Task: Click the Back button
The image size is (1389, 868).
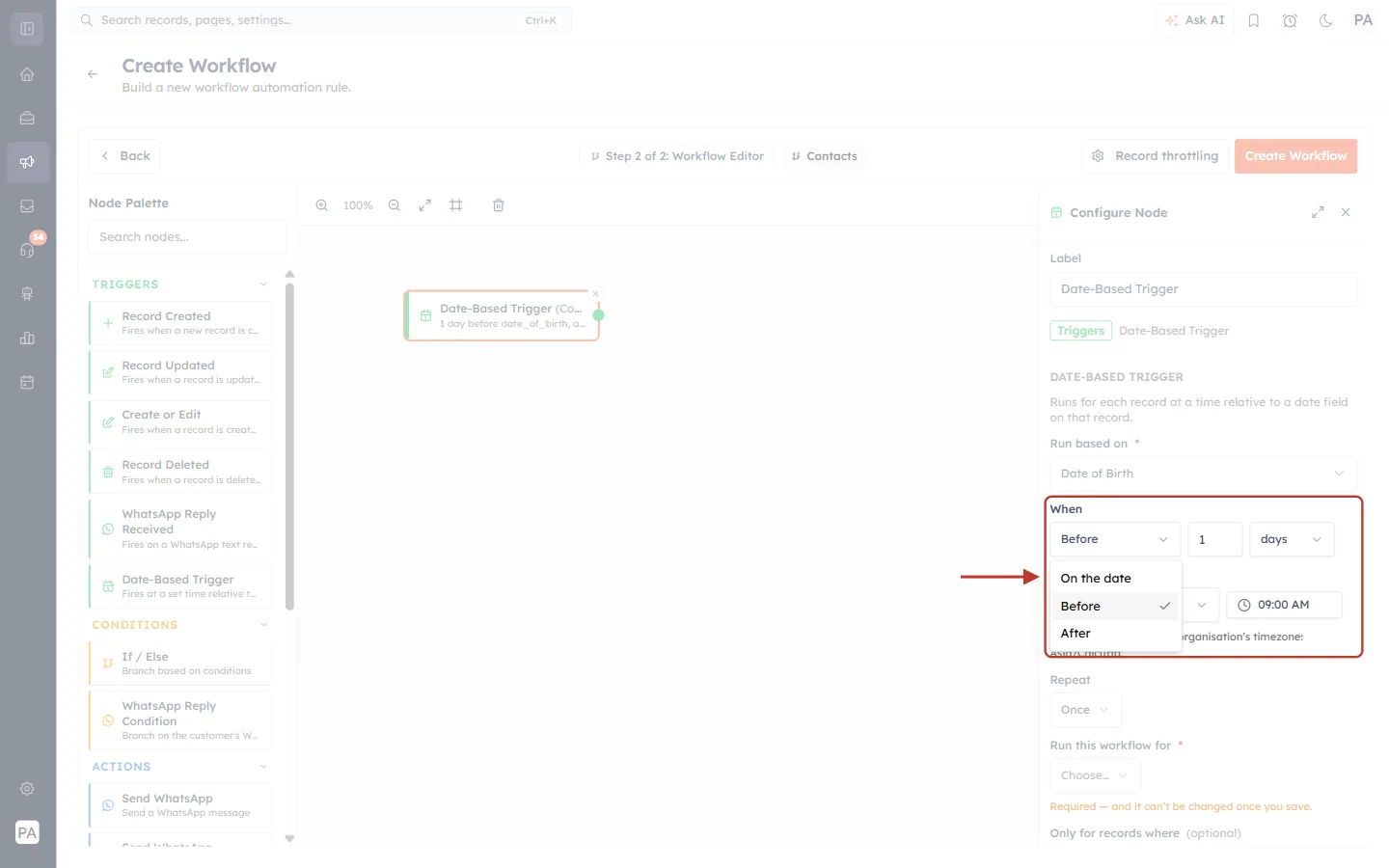Action: point(124,156)
